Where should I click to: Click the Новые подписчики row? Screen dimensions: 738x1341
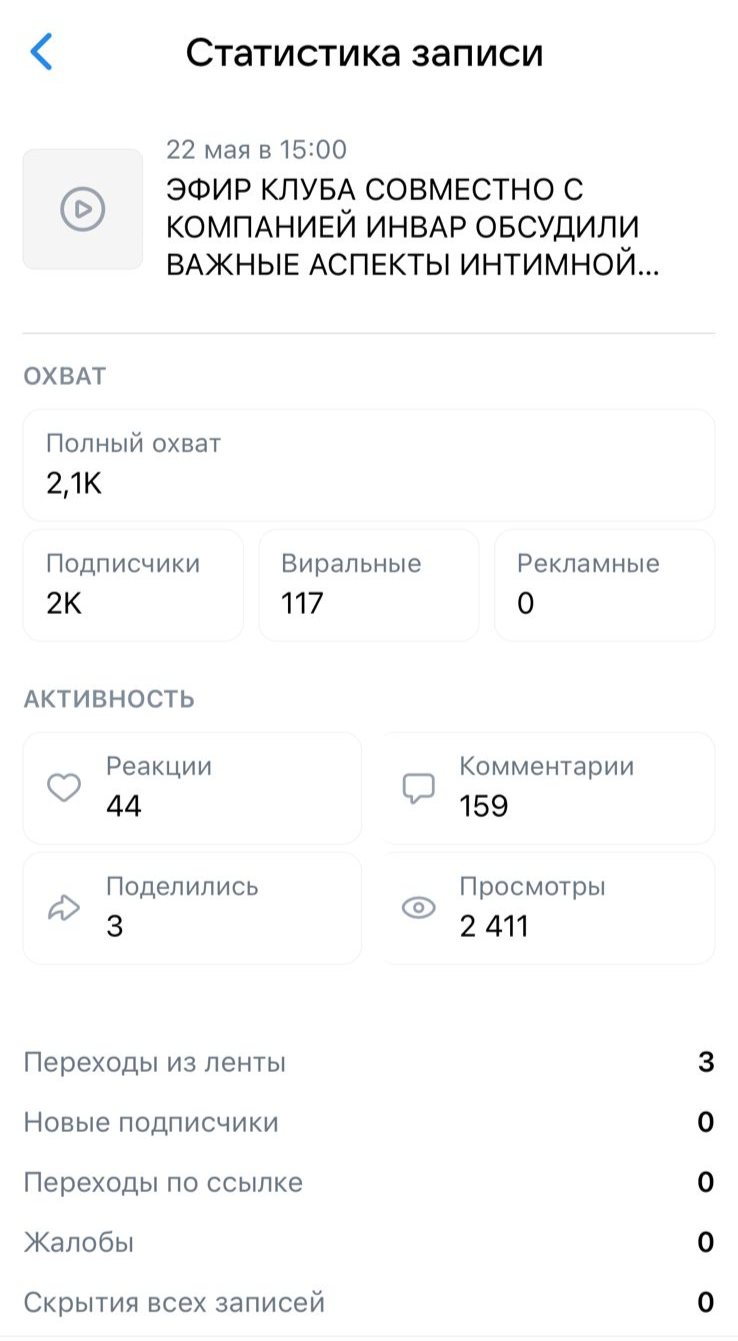click(368, 1123)
